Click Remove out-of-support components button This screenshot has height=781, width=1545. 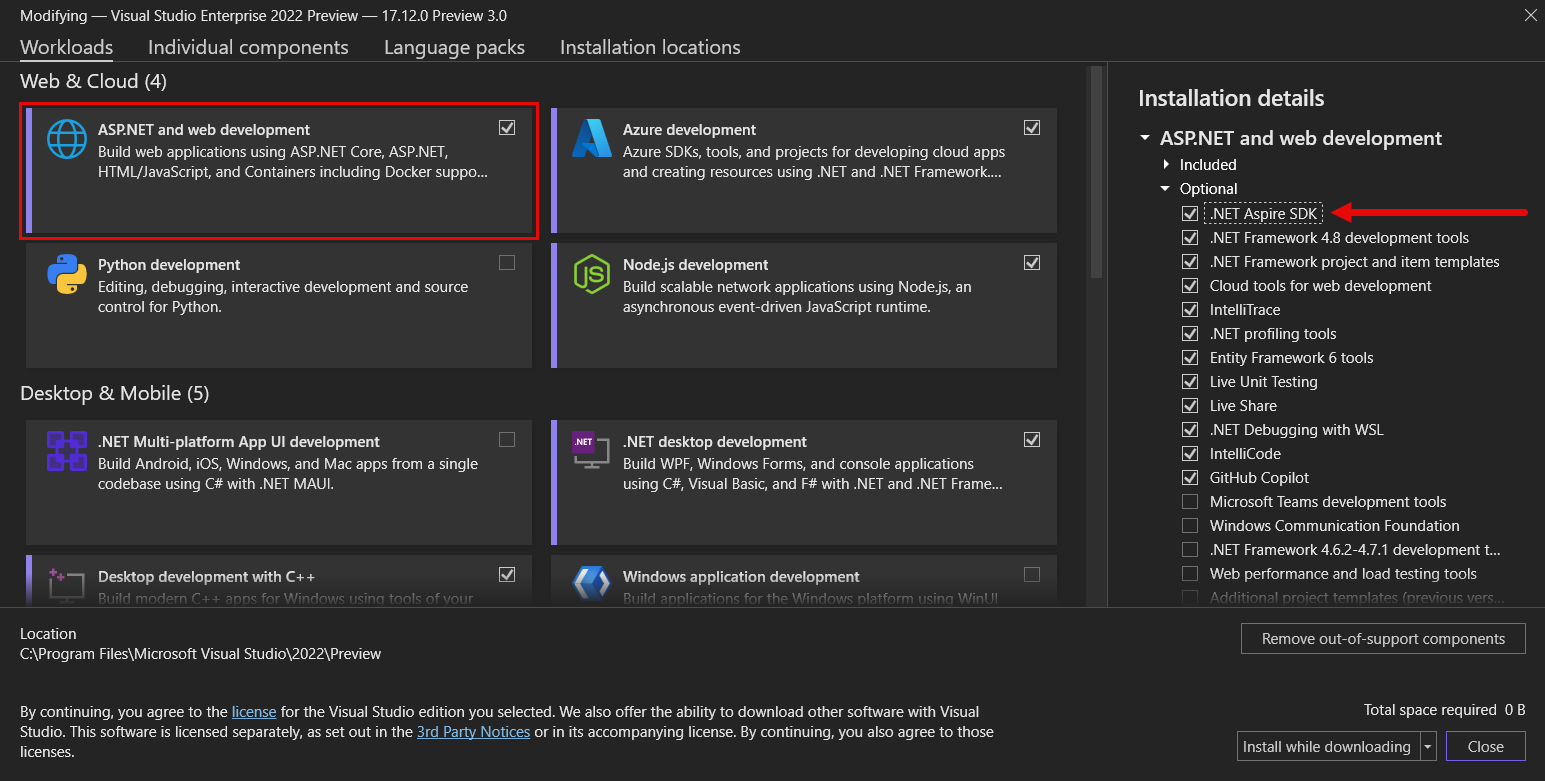coord(1383,639)
